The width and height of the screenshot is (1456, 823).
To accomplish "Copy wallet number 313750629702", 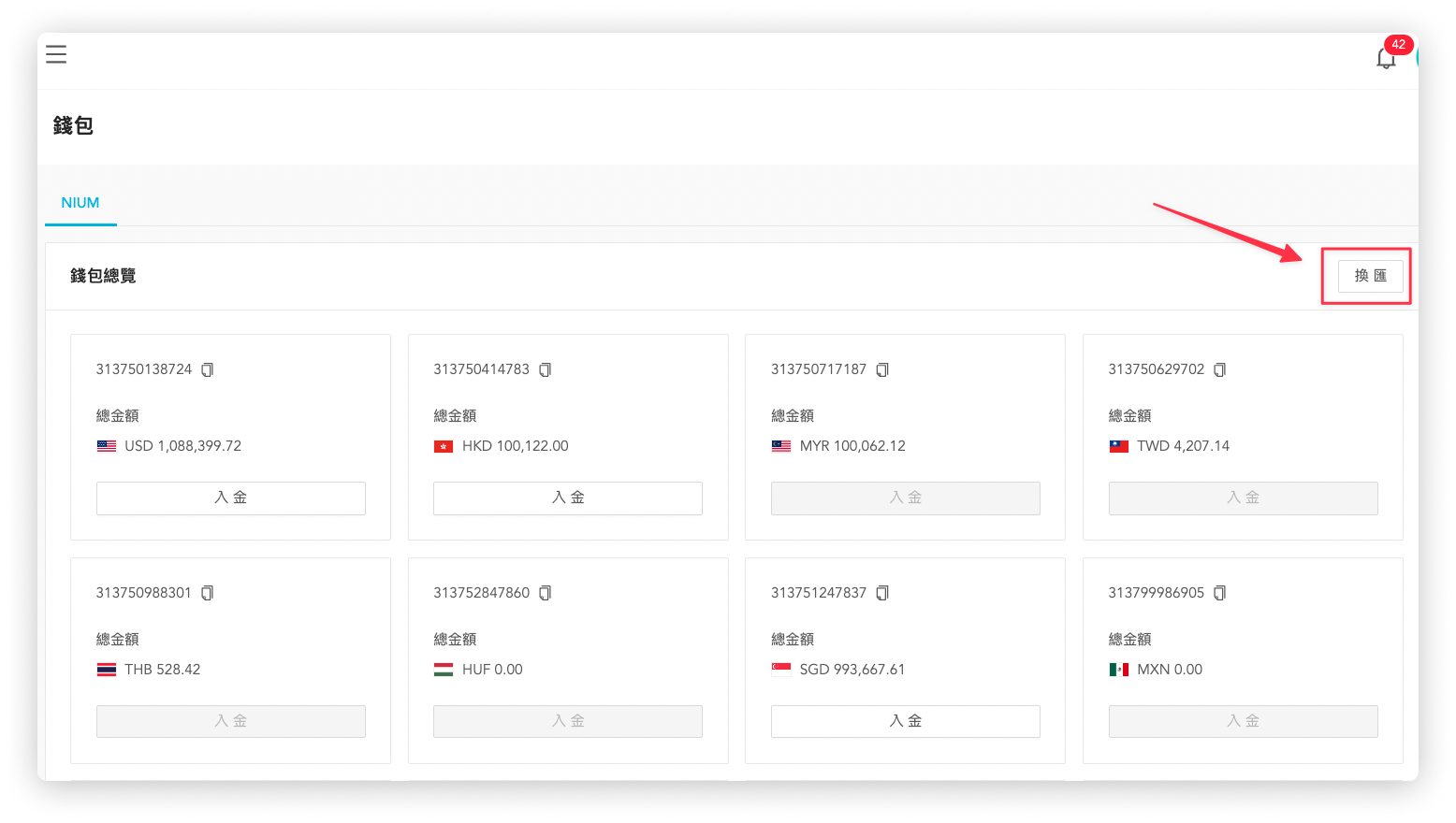I will click(x=1220, y=369).
